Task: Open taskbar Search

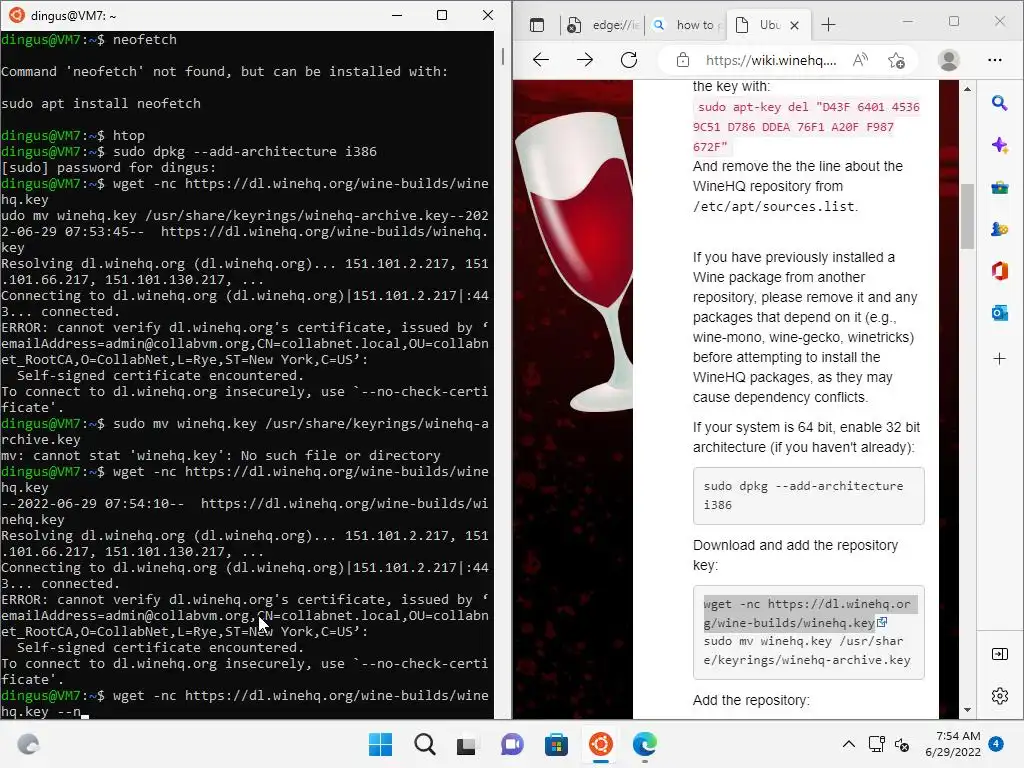Action: [424, 744]
